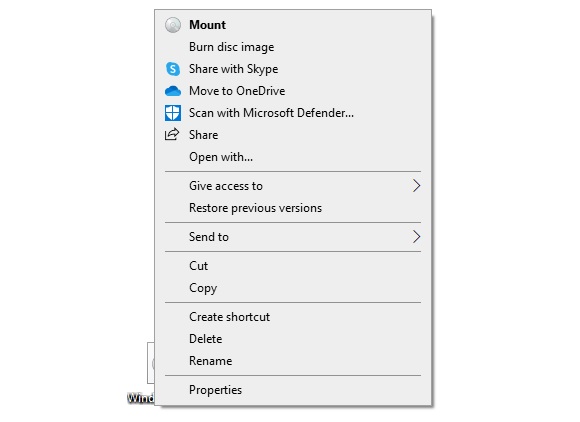Click the disc icon beside Mount
Screen dimensions: 580x422
(x=173, y=25)
